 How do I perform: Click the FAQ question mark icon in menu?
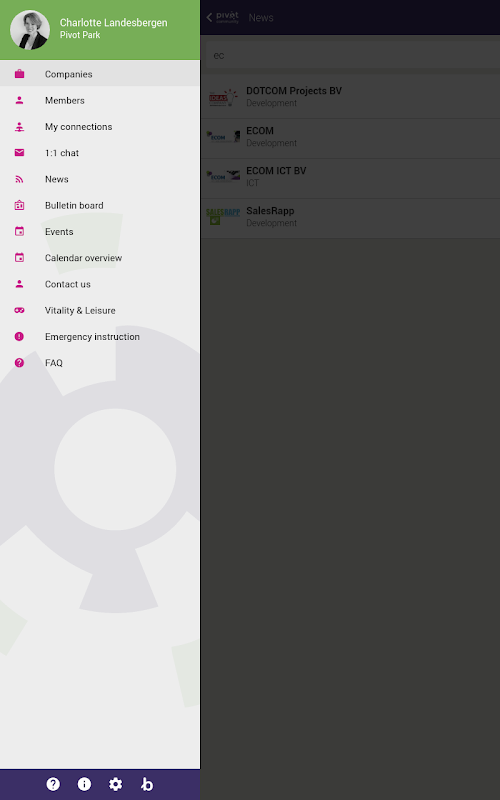click(19, 363)
